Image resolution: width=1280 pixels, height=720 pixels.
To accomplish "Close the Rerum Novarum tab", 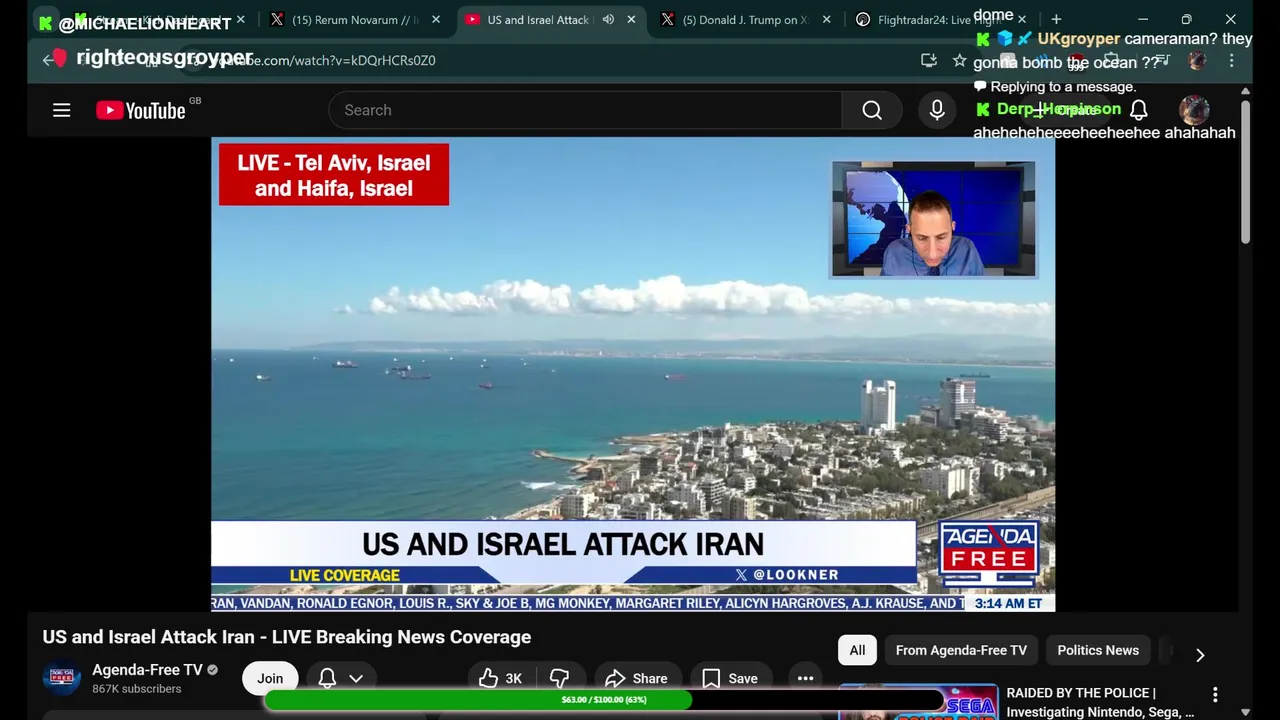I will [436, 19].
